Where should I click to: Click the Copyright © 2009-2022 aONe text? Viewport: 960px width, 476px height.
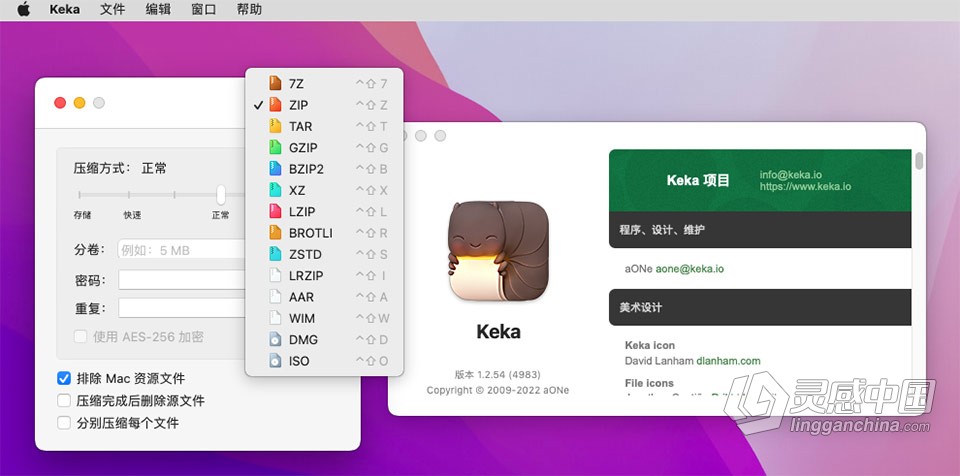(x=498, y=390)
